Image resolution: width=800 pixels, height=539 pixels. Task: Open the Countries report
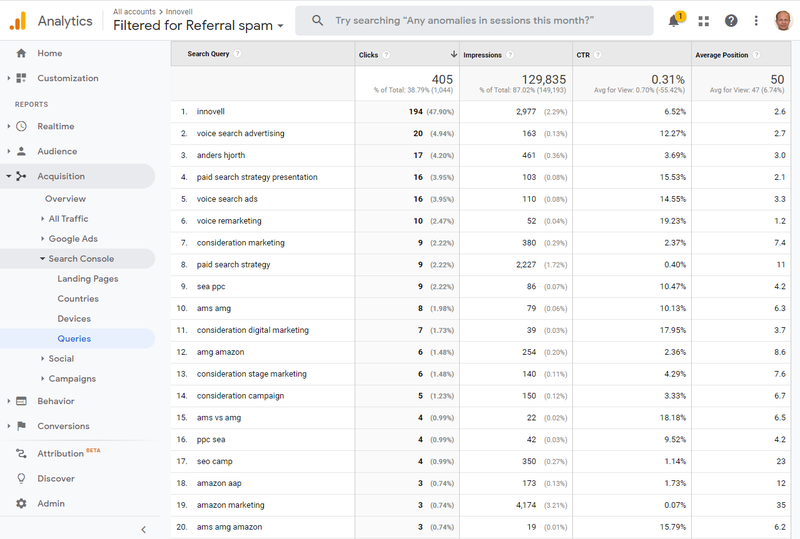(78, 299)
